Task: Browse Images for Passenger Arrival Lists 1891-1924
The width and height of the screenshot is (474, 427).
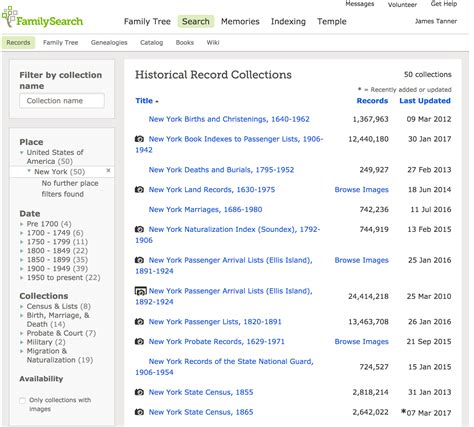Action: coord(362,260)
